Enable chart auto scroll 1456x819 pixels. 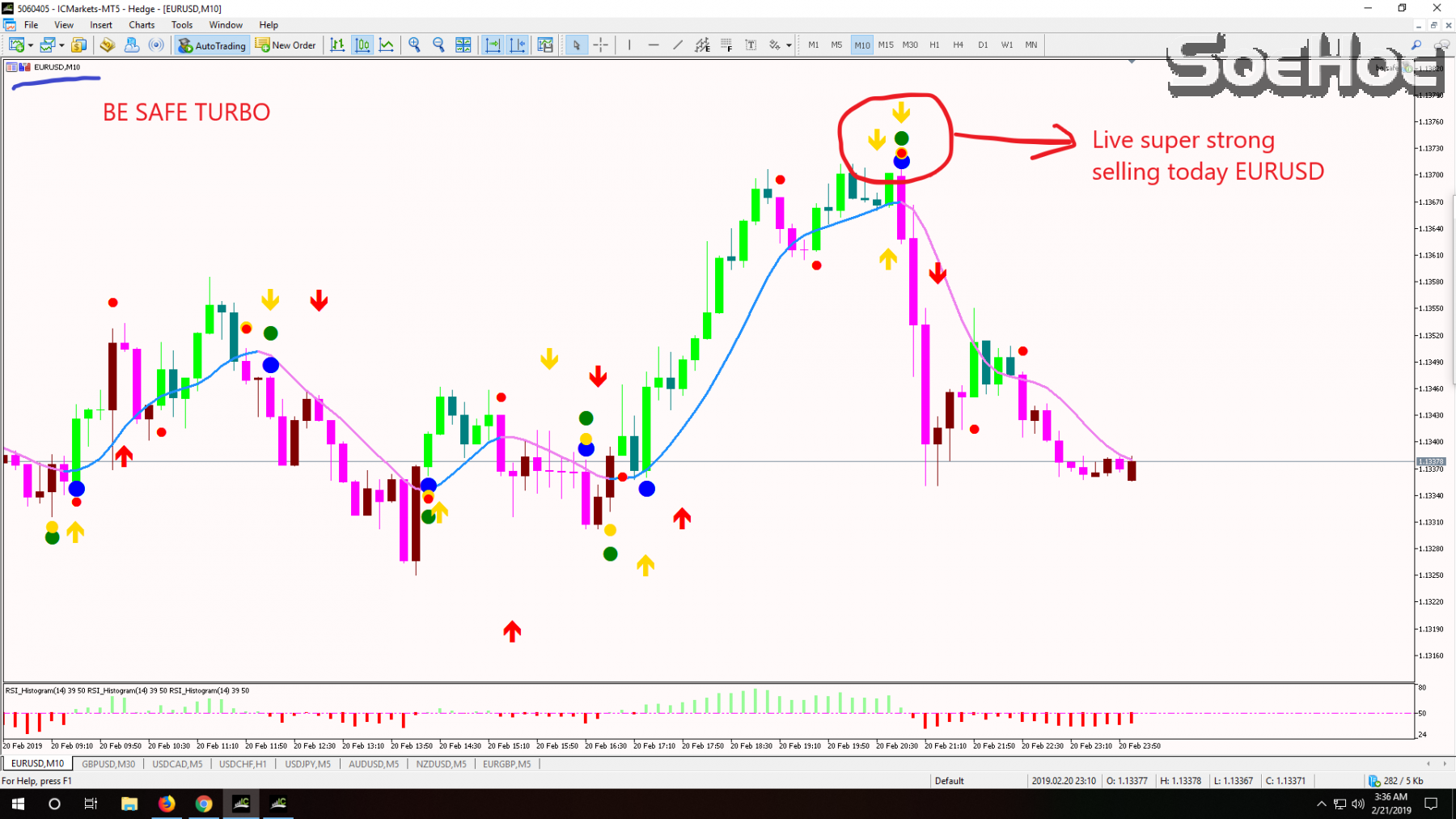(493, 45)
